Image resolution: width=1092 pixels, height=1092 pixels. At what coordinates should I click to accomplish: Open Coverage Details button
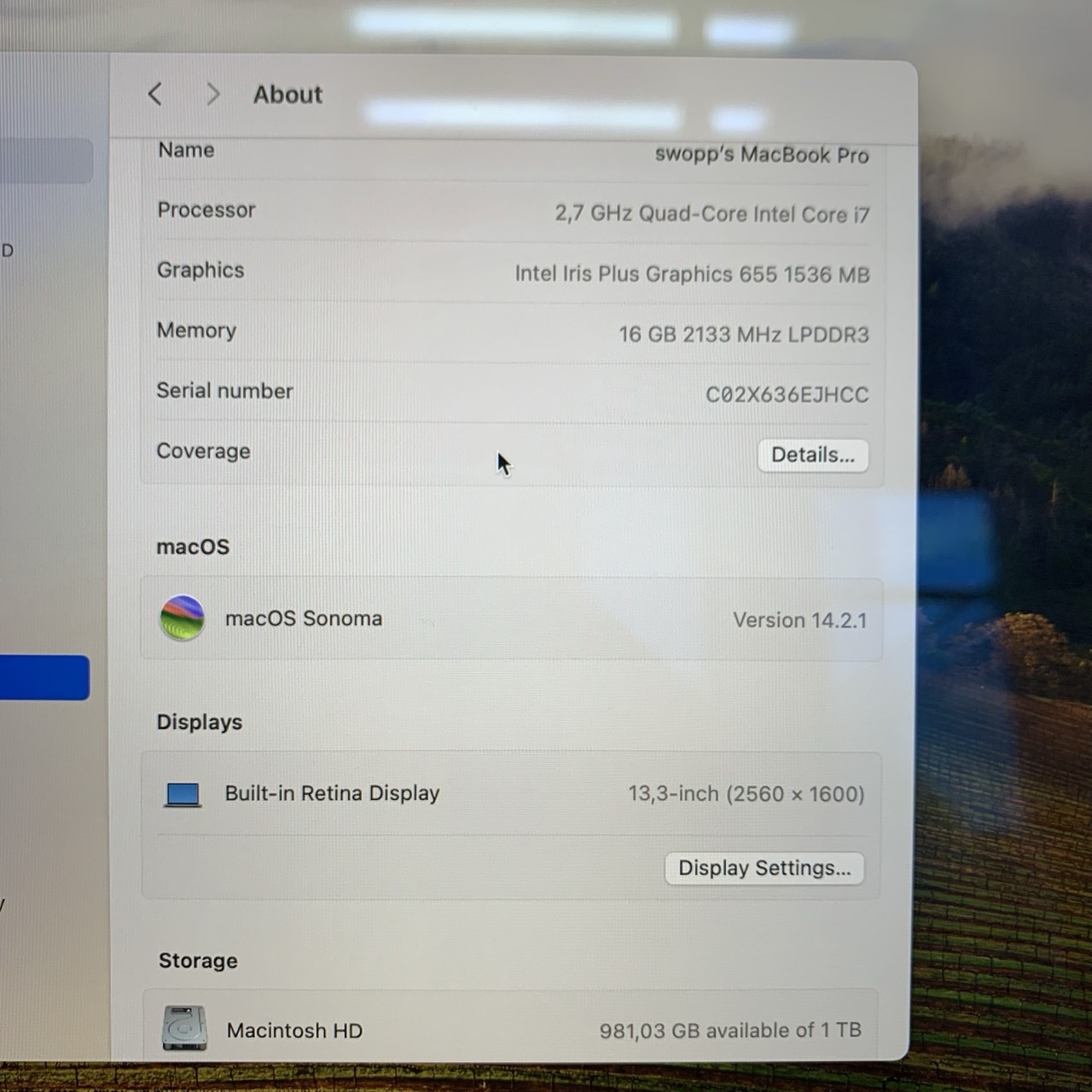point(812,455)
